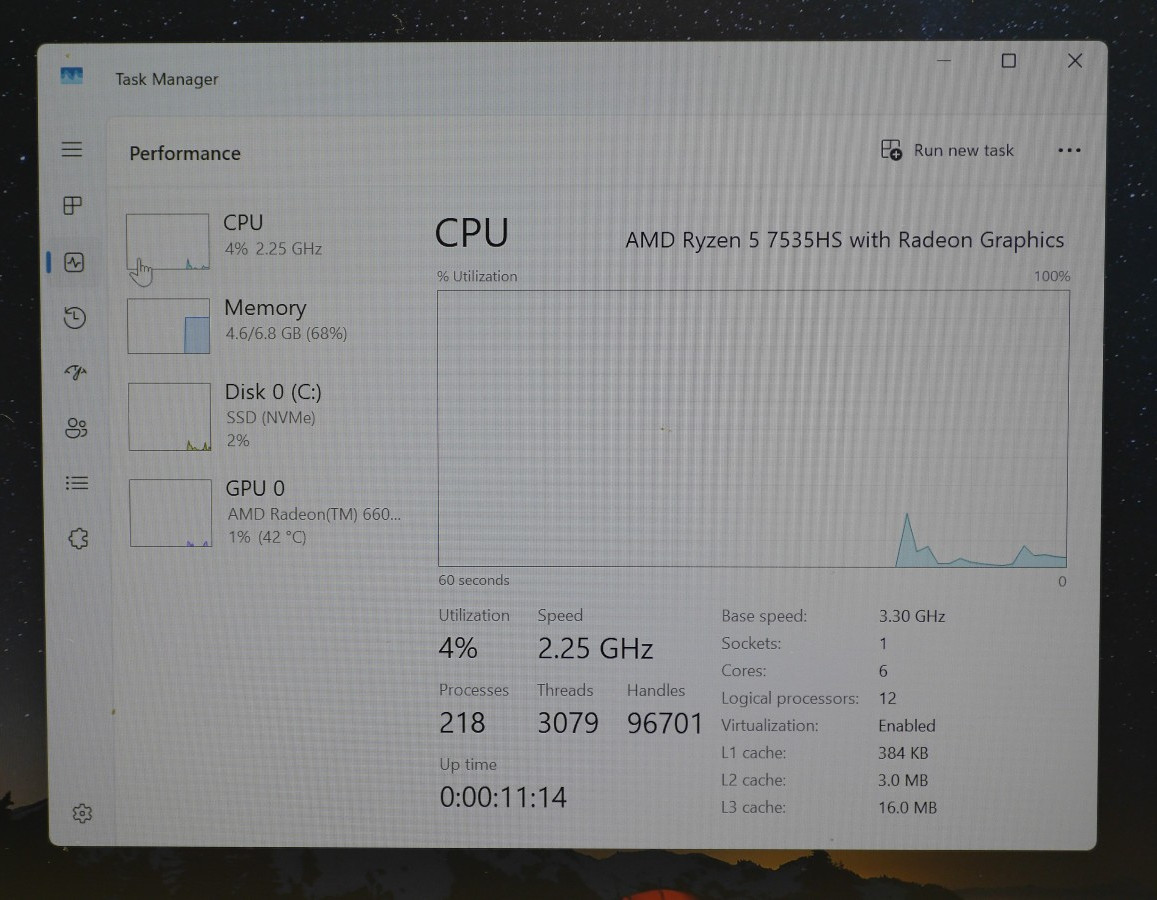Open the App history page icon
1157x900 pixels.
[75, 318]
